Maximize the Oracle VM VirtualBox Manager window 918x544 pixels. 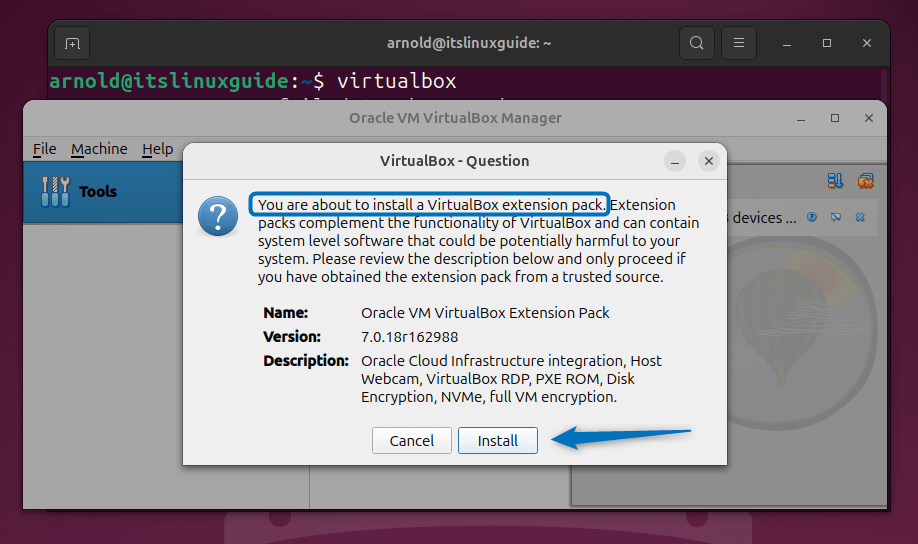click(835, 118)
